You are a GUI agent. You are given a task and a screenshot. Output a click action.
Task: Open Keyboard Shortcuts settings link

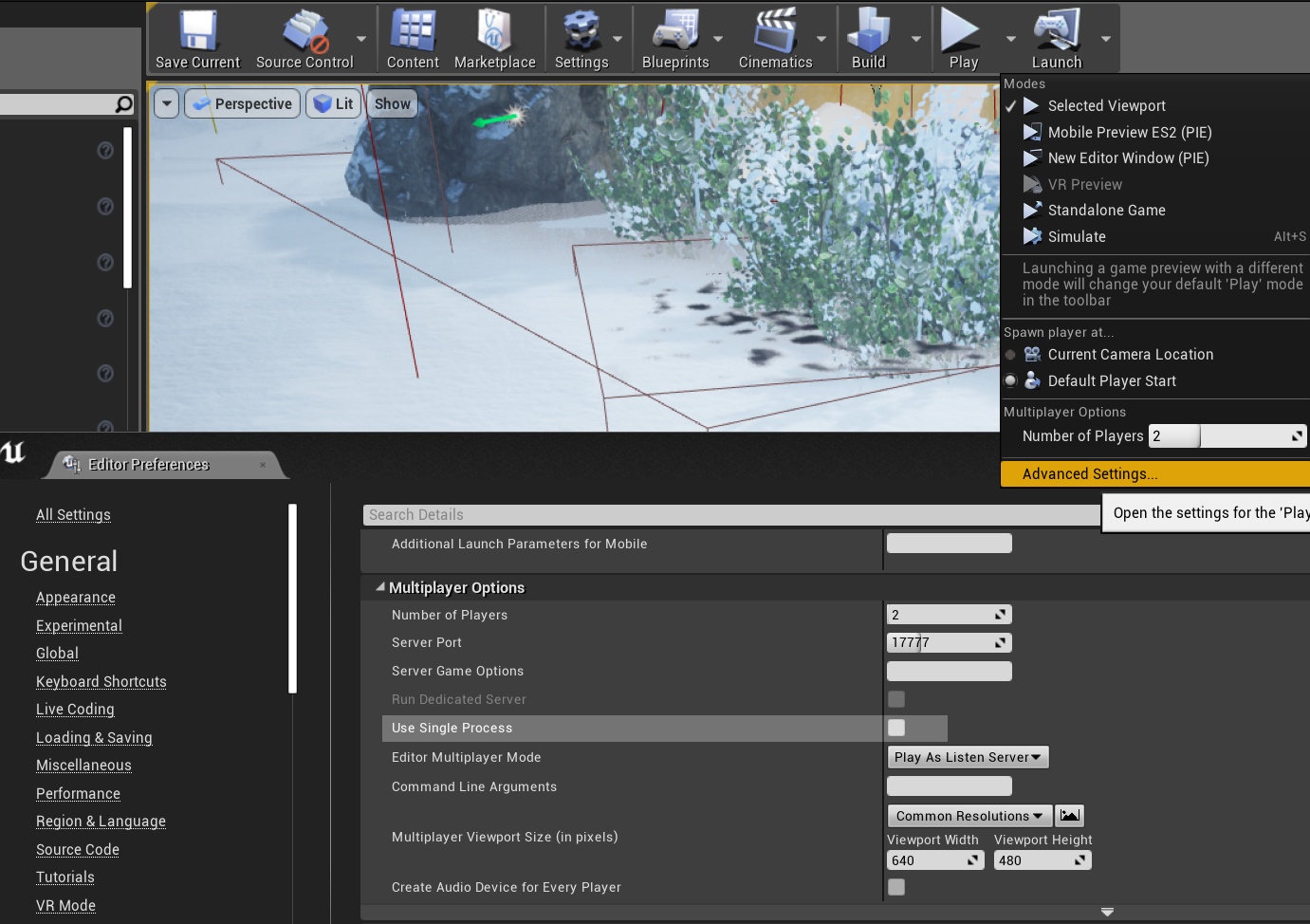101,681
